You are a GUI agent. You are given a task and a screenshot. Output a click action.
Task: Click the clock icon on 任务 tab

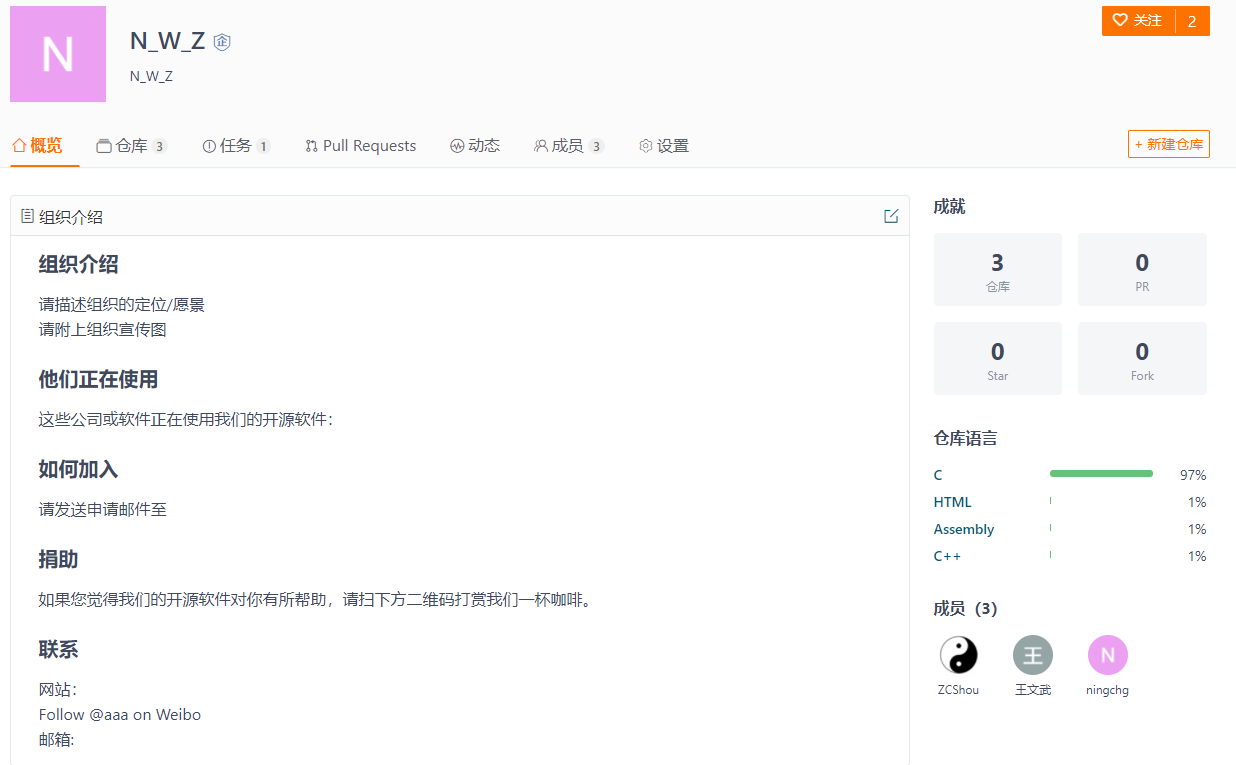[x=210, y=145]
